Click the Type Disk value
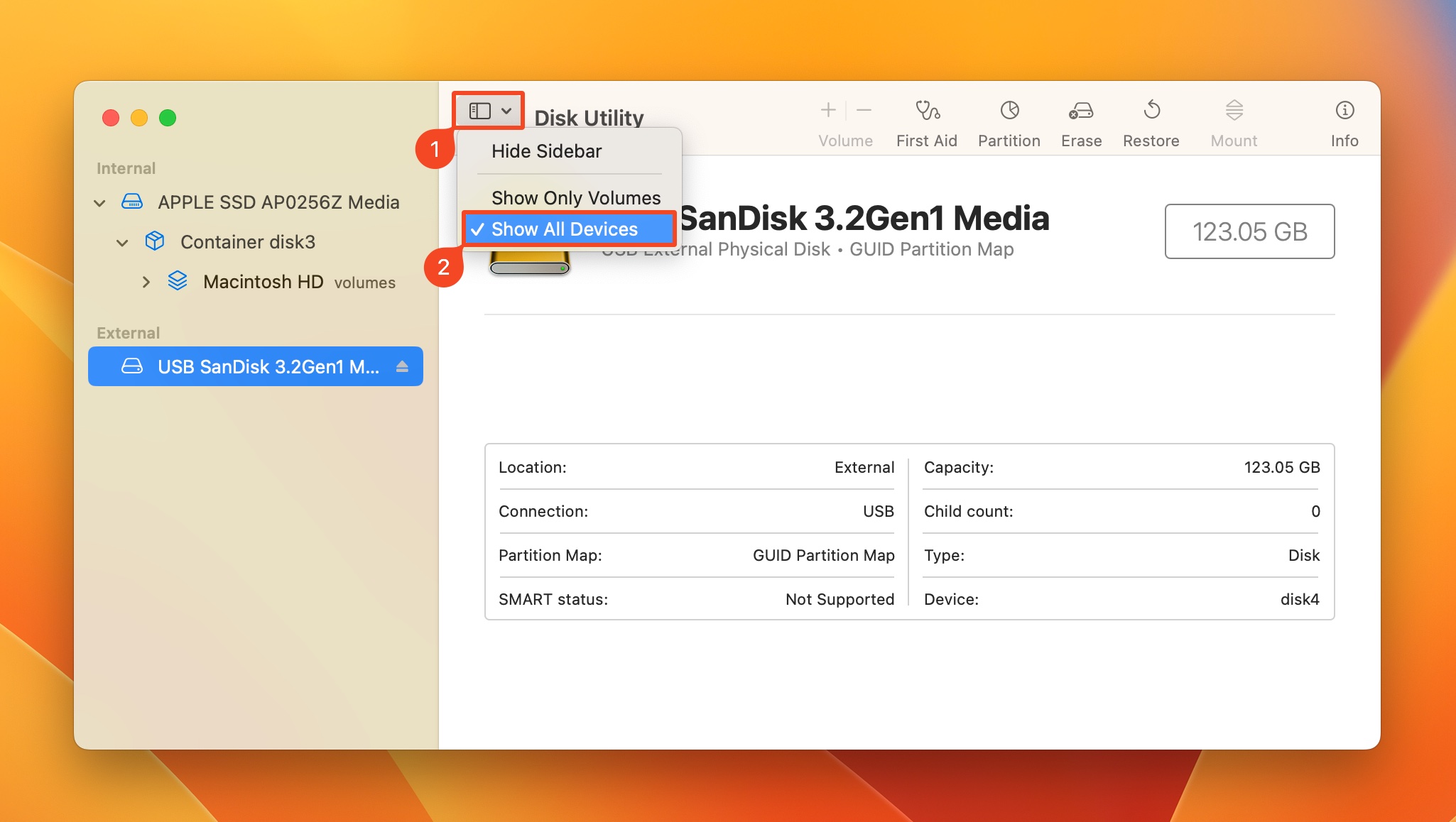 (x=1303, y=555)
